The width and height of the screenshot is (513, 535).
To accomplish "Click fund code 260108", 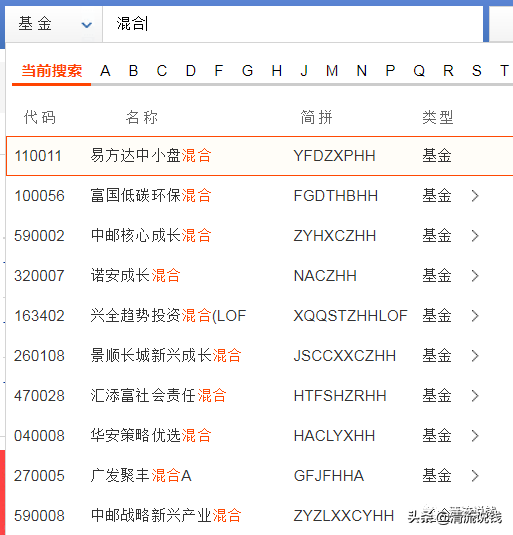I will pos(39,356).
